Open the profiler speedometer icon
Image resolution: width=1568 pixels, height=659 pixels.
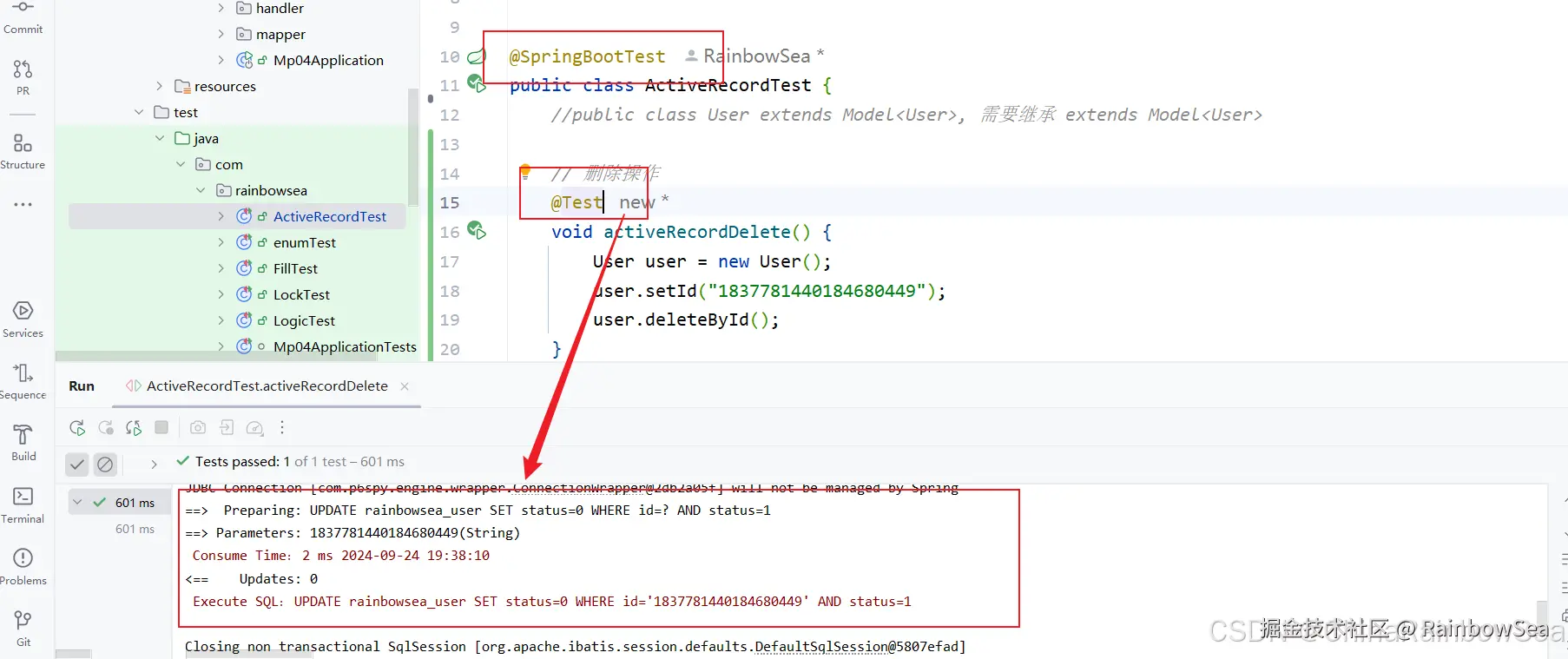(254, 427)
